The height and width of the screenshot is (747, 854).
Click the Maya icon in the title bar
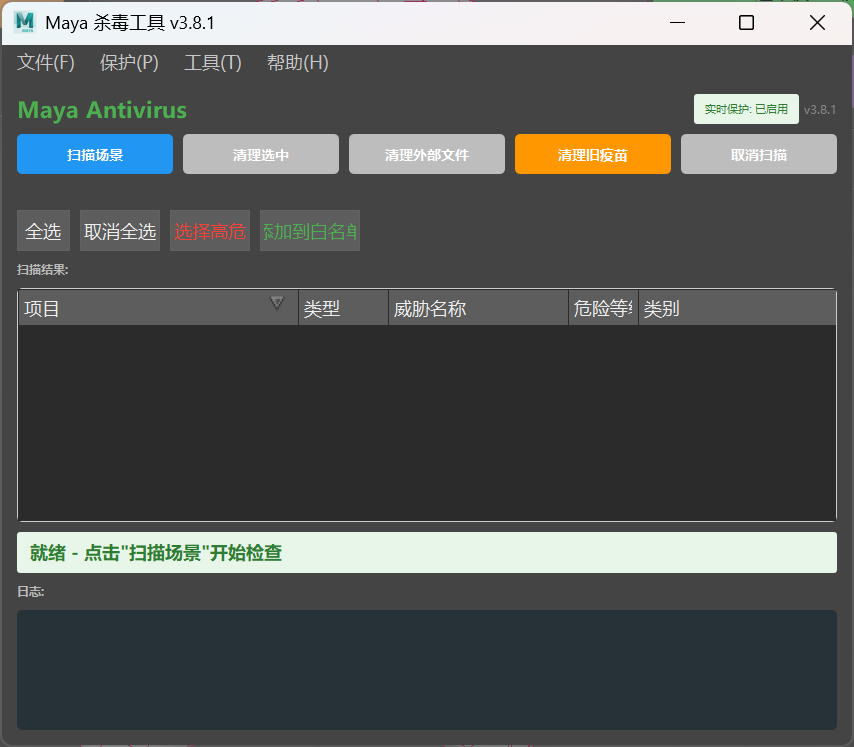pyautogui.click(x=27, y=22)
